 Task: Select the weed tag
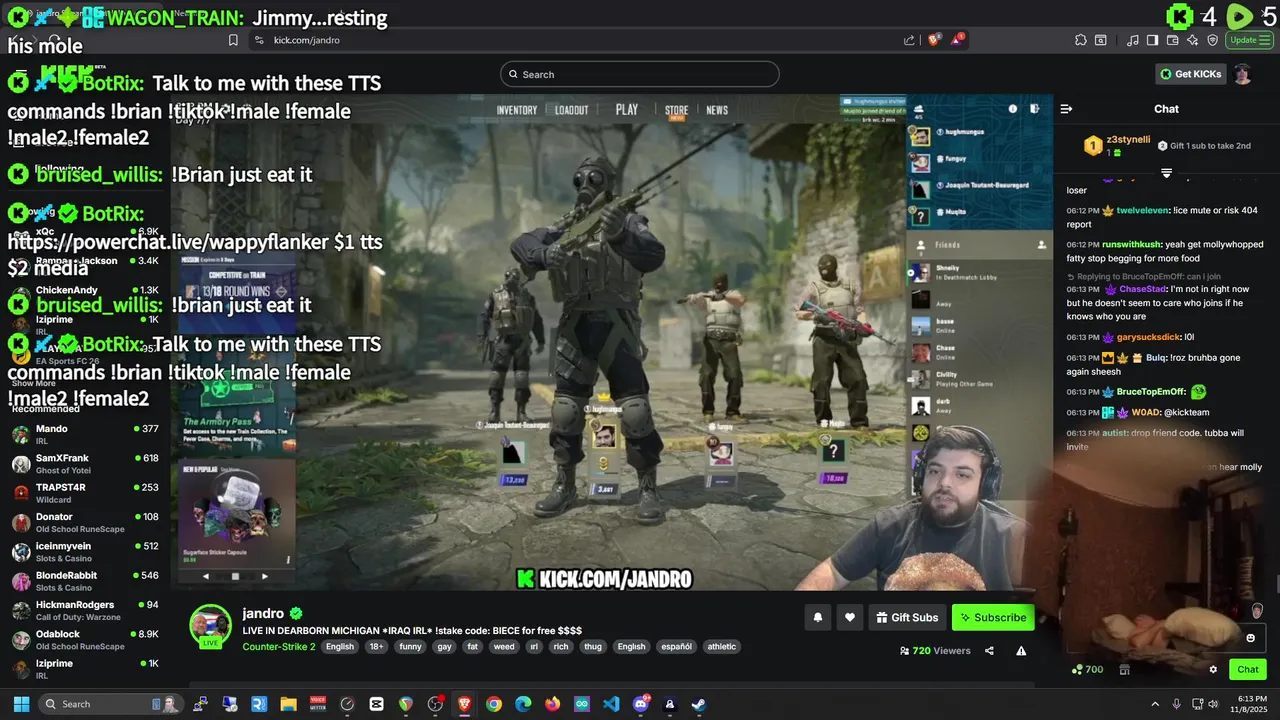pyautogui.click(x=504, y=646)
